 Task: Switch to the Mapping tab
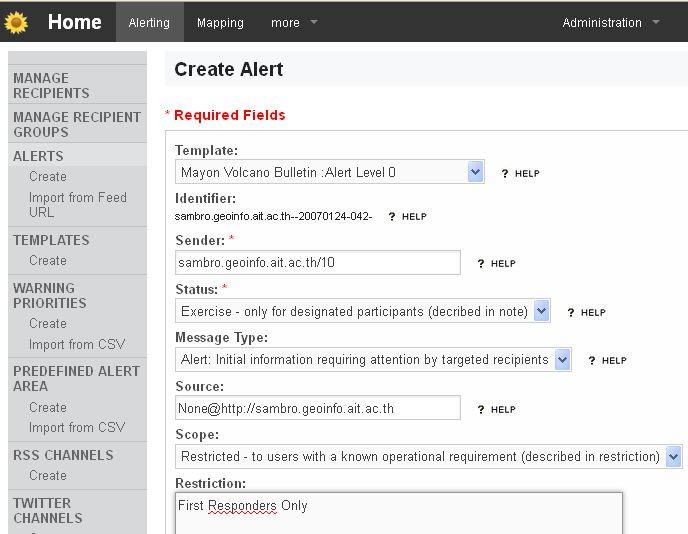[220, 22]
